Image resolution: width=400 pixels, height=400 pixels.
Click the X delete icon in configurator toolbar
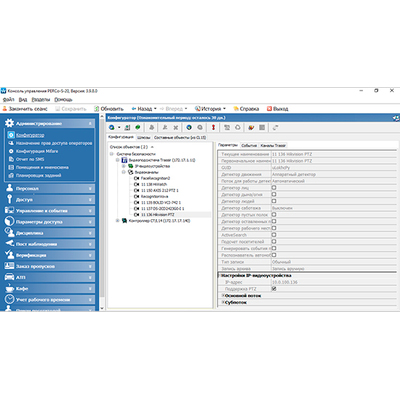176,127
